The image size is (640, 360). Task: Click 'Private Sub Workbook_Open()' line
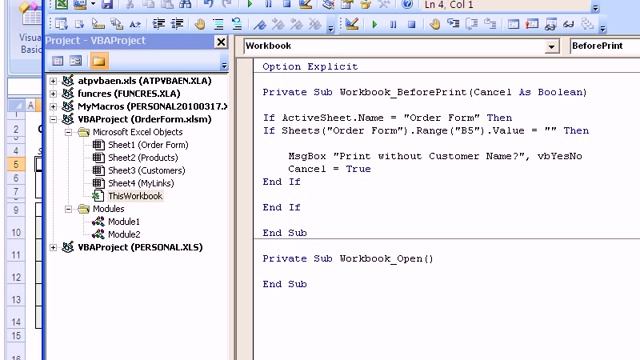348,259
